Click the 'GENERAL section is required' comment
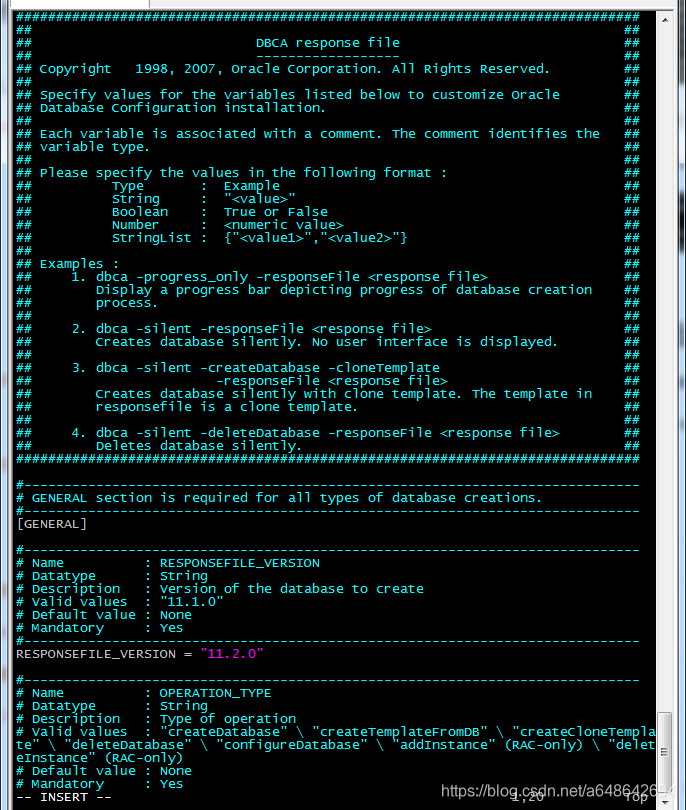Screen dimensions: 686x810 [279, 497]
